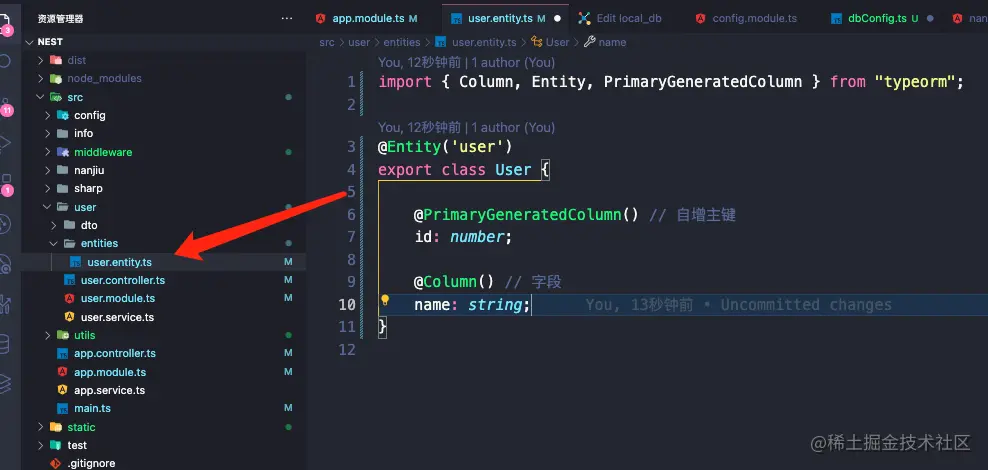The image size is (988, 470).
Task: Click the git icon of .gitignore
Action: 56,463
